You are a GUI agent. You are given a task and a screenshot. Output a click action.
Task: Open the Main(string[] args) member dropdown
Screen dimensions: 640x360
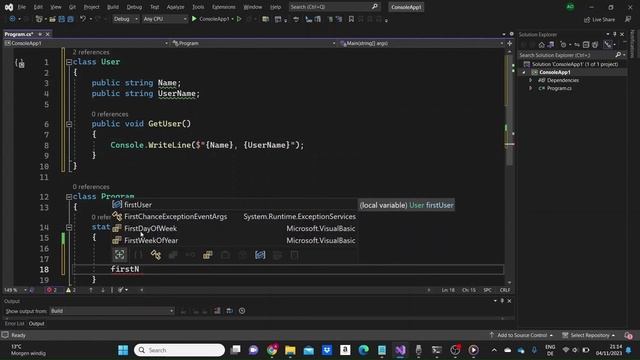tap(422, 43)
